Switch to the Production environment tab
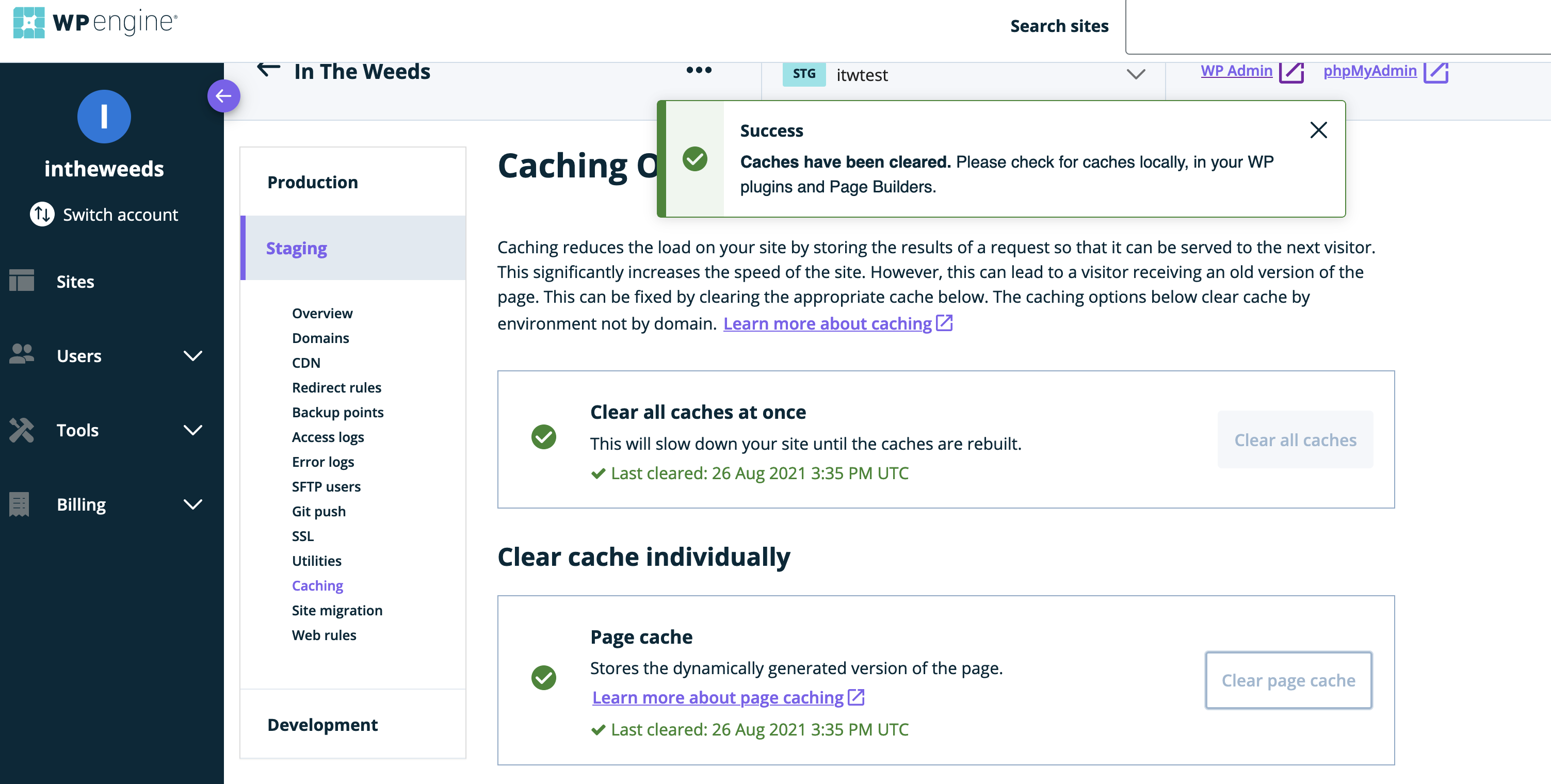1551x784 pixels. (313, 182)
